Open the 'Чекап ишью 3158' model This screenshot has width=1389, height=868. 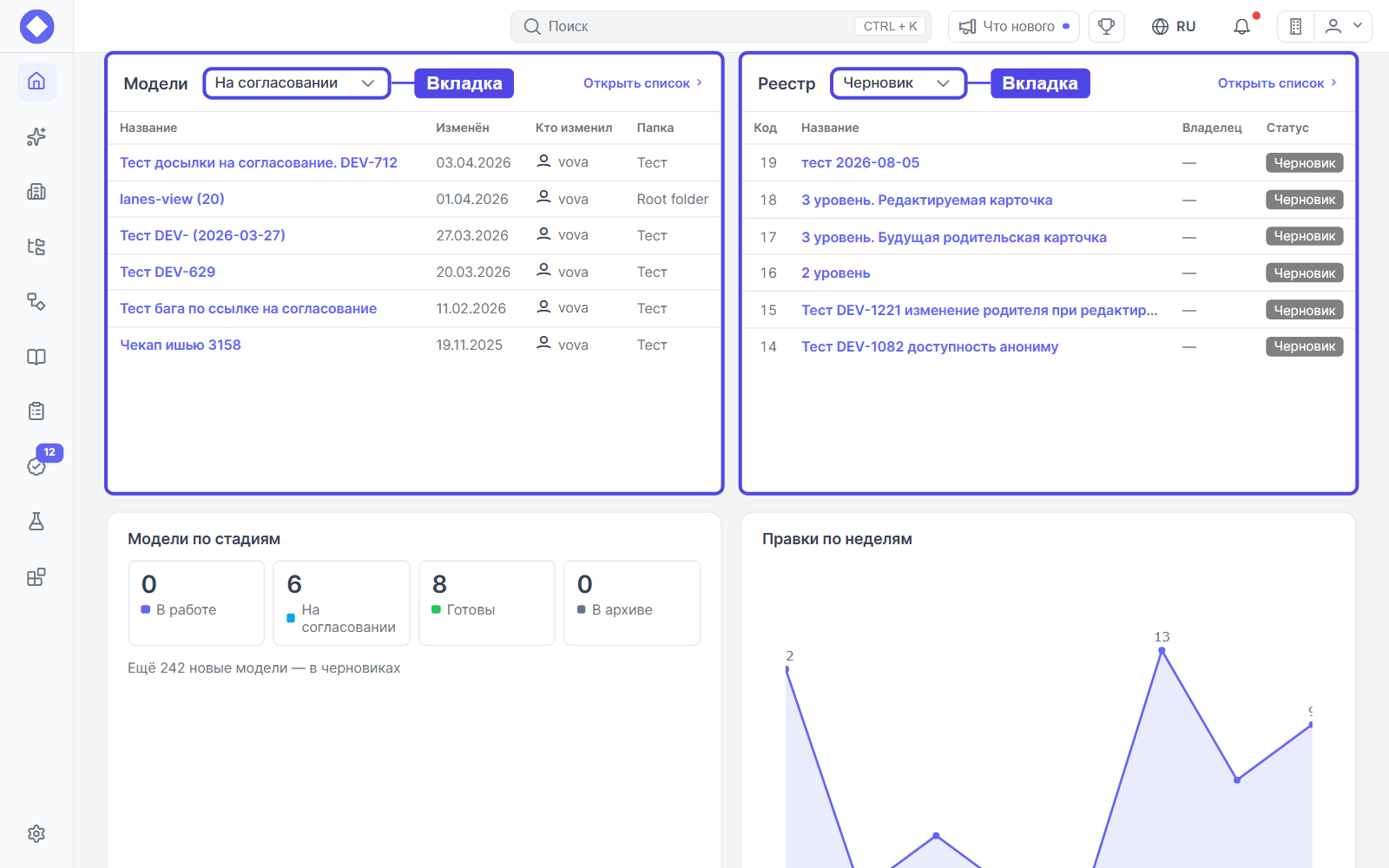click(x=181, y=345)
